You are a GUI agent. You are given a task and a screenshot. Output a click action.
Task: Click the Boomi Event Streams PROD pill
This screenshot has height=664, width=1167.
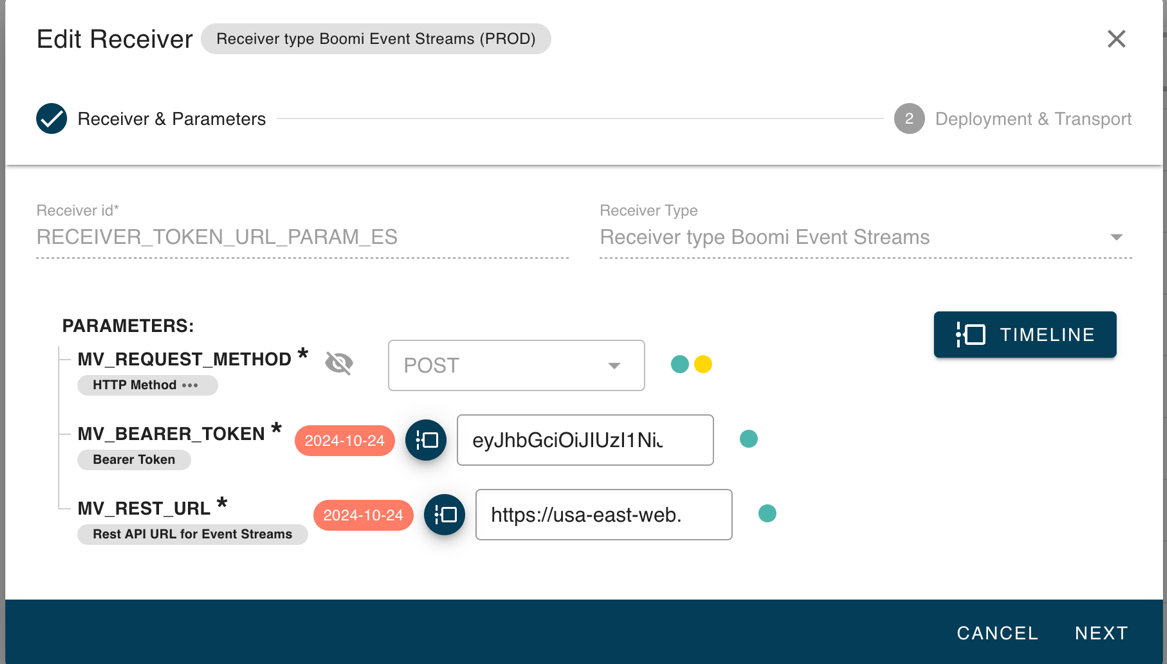coord(375,39)
